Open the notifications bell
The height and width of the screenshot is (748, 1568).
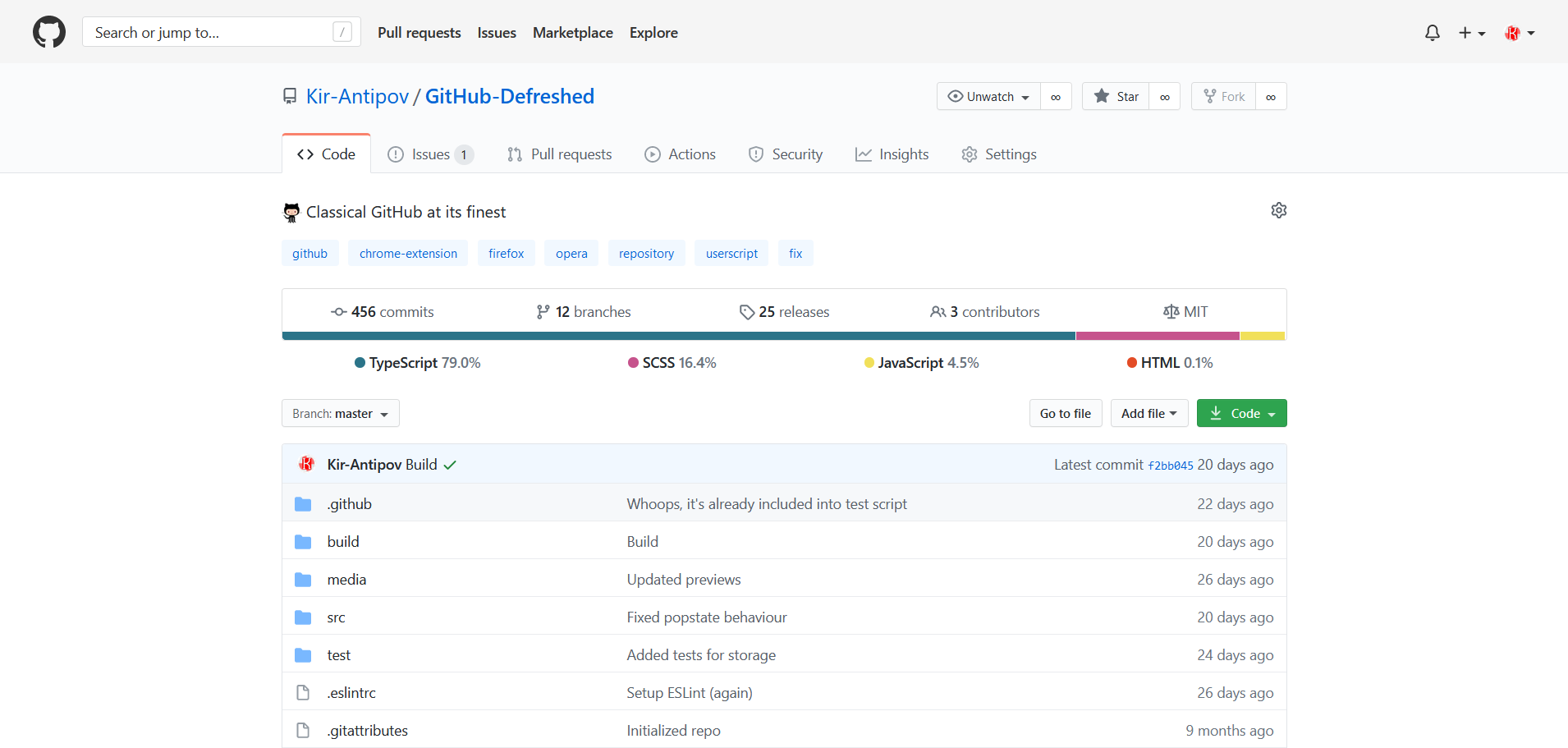pyautogui.click(x=1433, y=33)
